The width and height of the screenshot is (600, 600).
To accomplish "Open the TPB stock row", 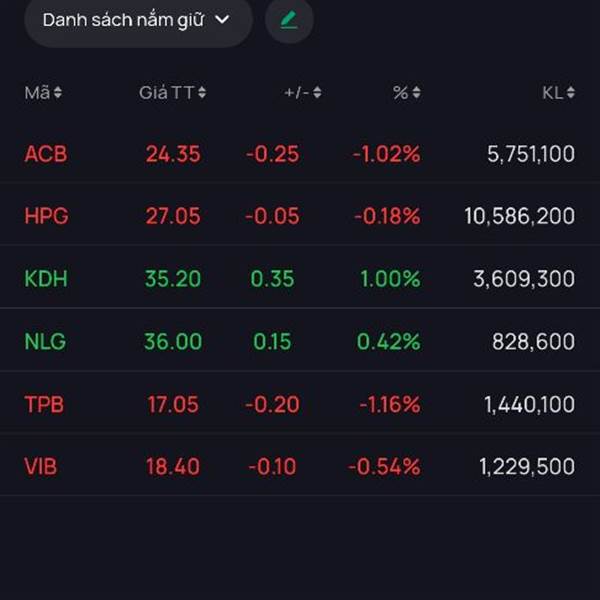I will [x=45, y=404].
